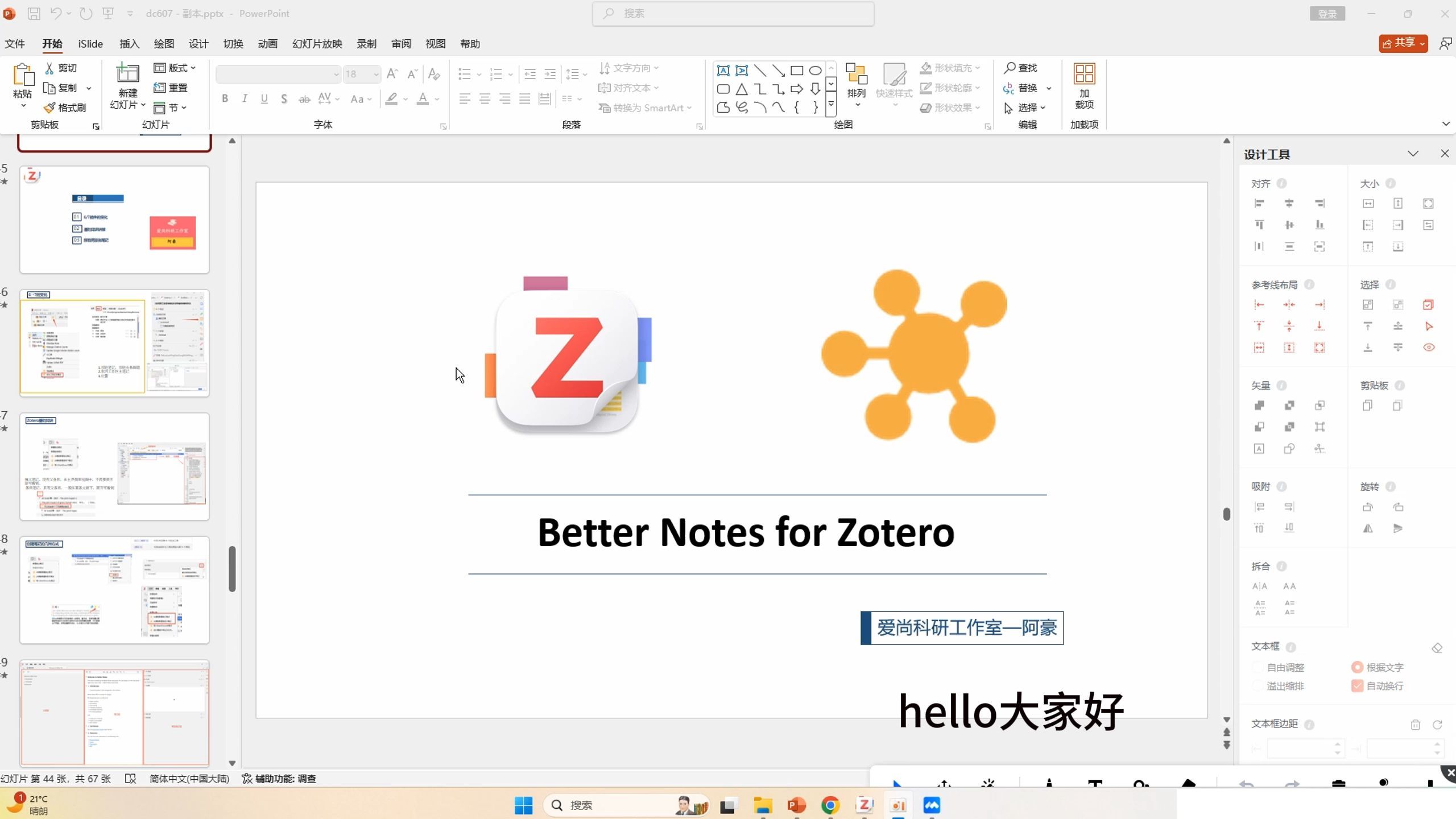
Task: Click the Reset (重置) slide icon
Action: click(x=160, y=88)
